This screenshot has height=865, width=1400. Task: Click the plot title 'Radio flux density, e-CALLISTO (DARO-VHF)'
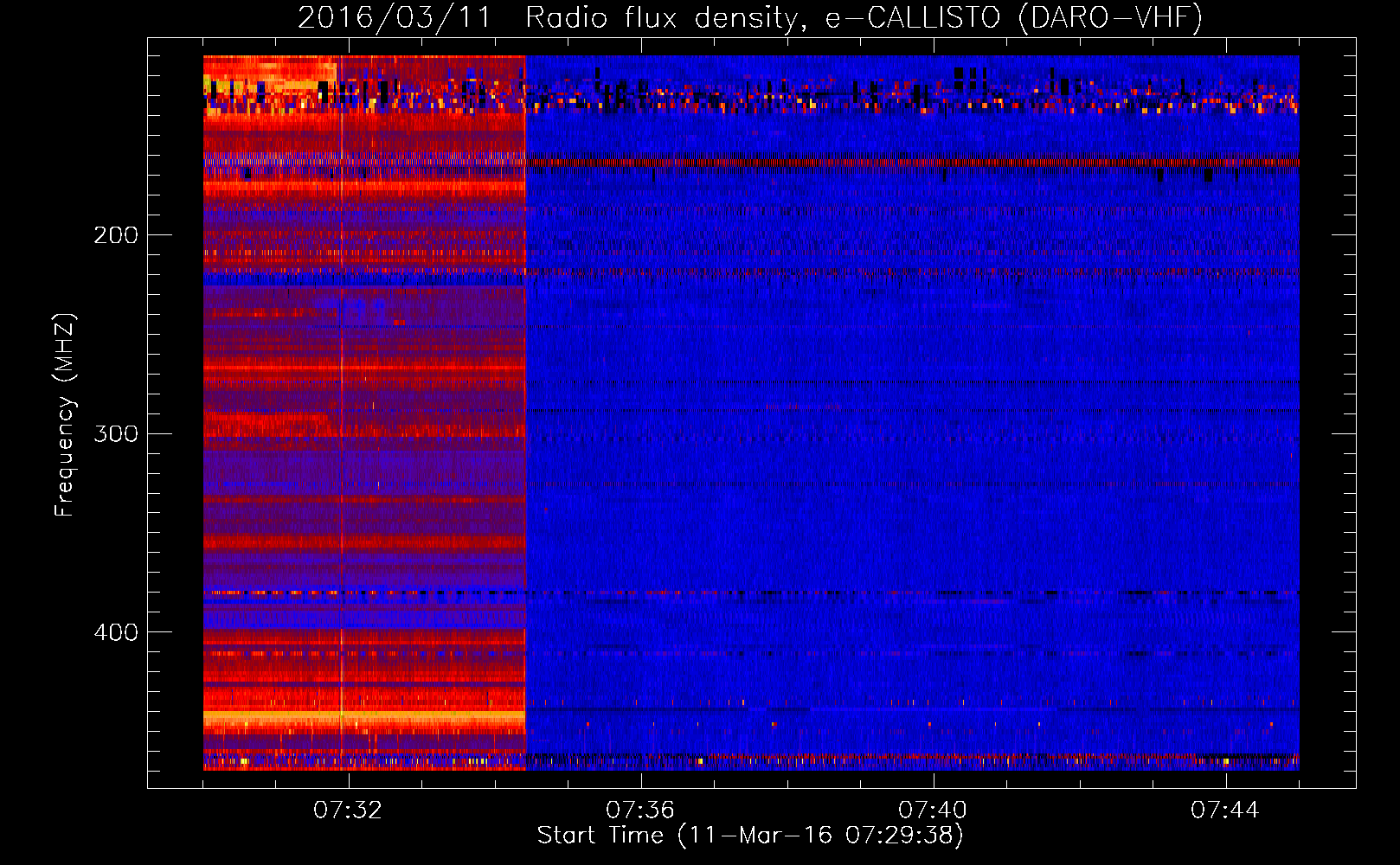point(864,18)
